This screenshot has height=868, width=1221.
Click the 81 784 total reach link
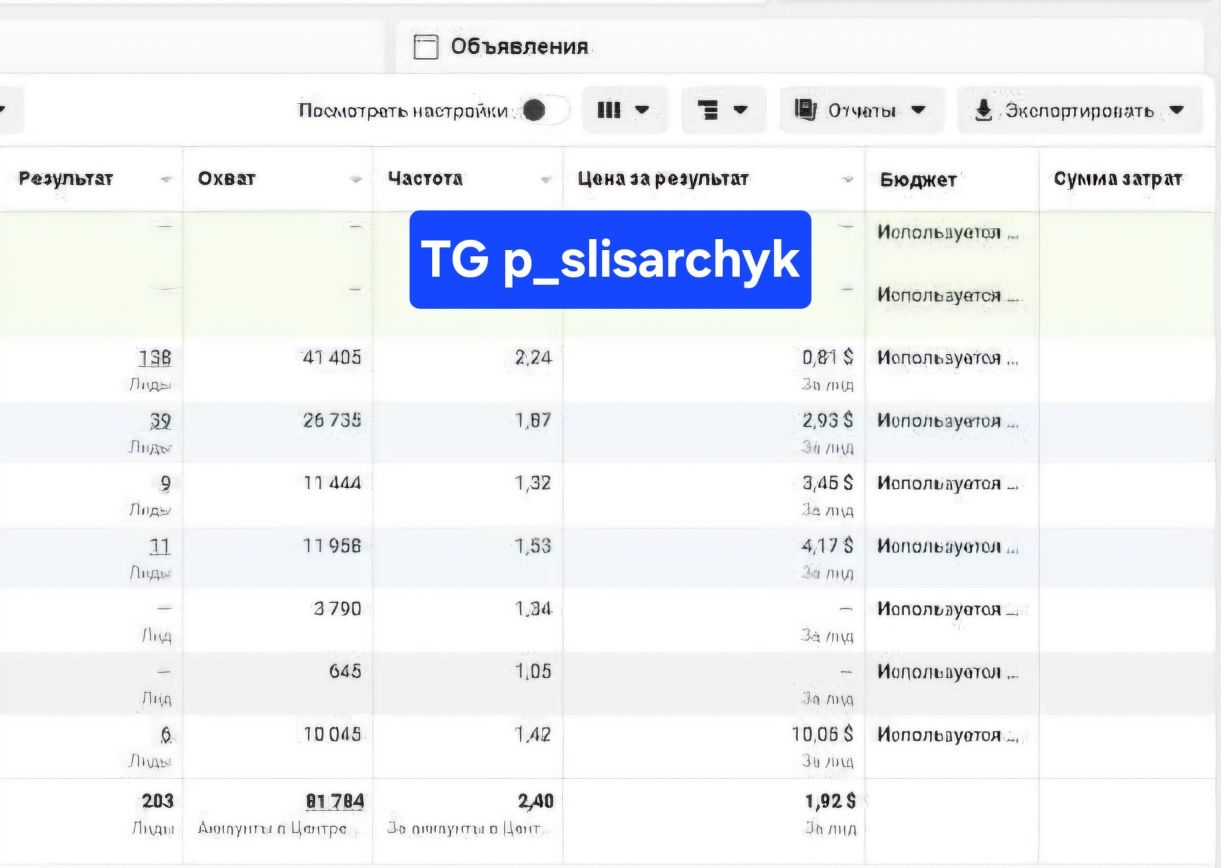pyautogui.click(x=335, y=800)
